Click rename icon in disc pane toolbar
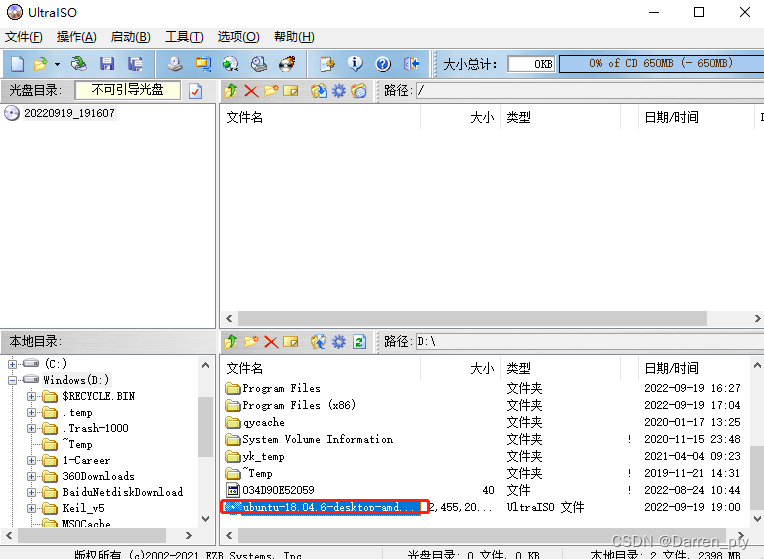764x559 pixels. (290, 91)
